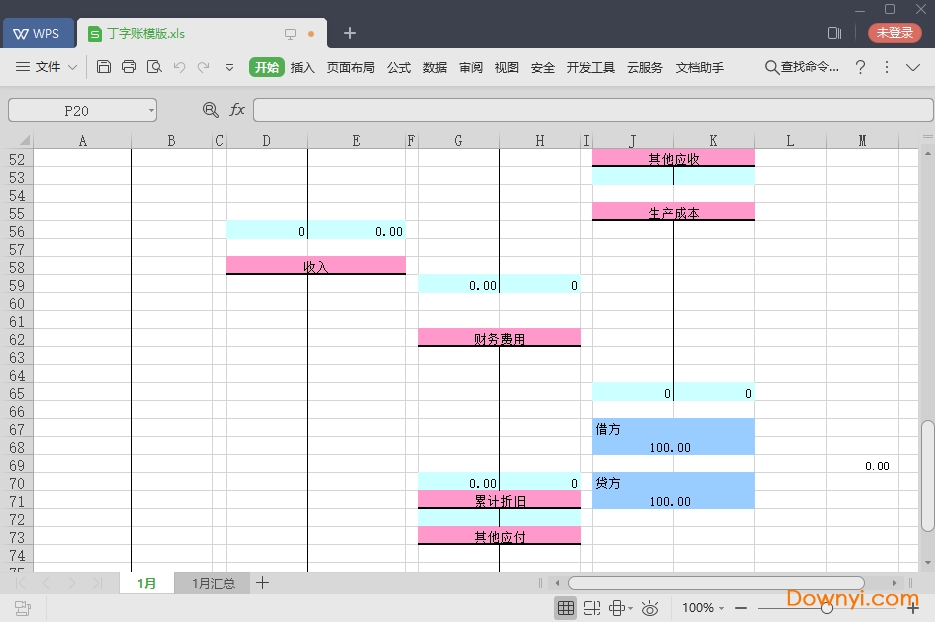Screen dimensions: 935x622
Task: Open the help question mark icon
Action: [860, 67]
